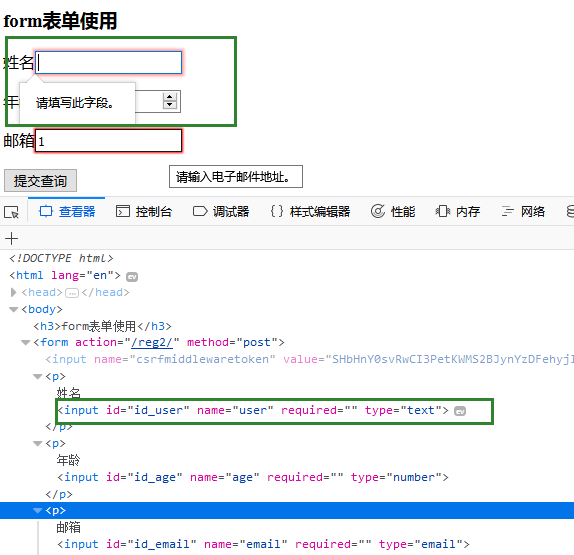Focus the 邮箱 email input field
The width and height of the screenshot is (574, 555).
coord(108,141)
